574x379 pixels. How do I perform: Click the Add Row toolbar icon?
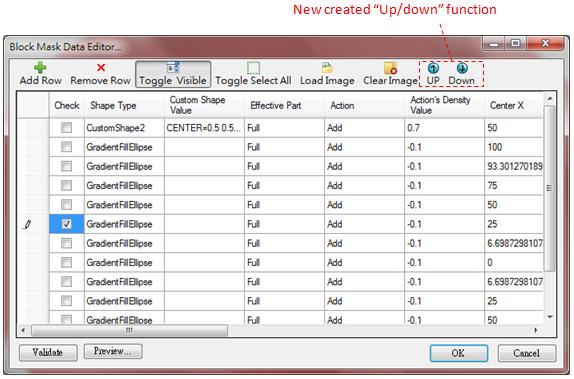tap(40, 67)
